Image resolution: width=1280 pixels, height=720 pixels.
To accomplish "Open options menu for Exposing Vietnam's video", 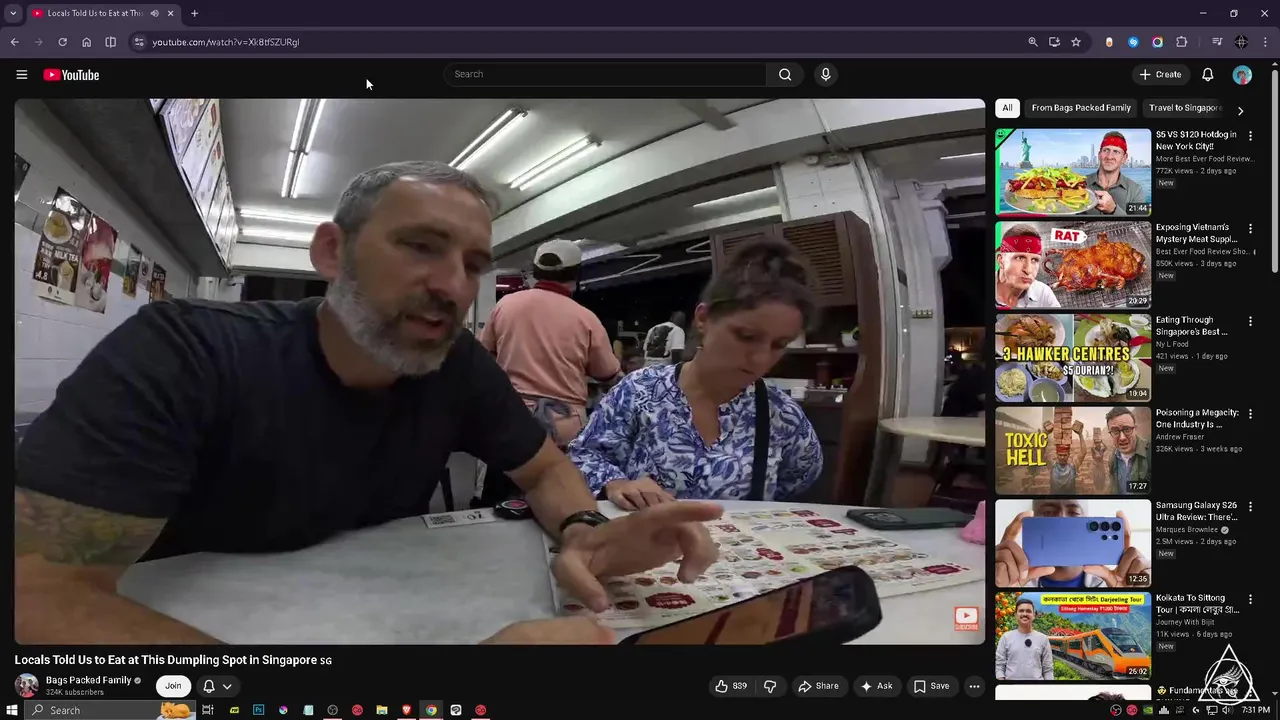I will pyautogui.click(x=1250, y=229).
